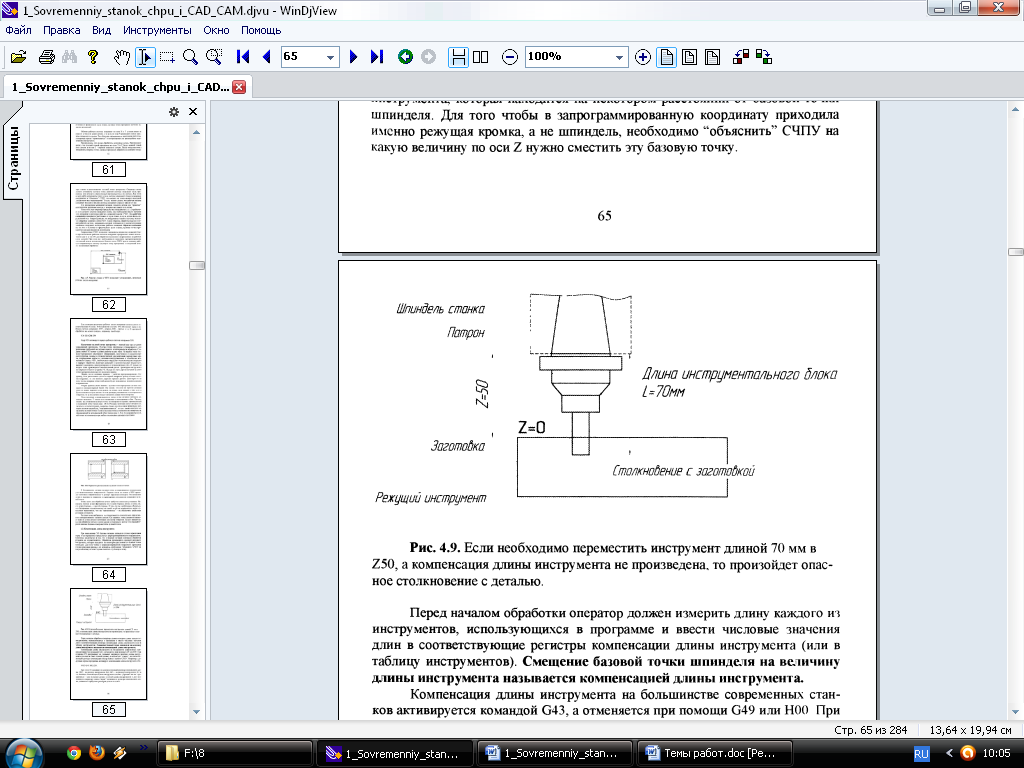This screenshot has width=1024, height=768.
Task: Click the binoculars Find icon
Action: coord(69,57)
